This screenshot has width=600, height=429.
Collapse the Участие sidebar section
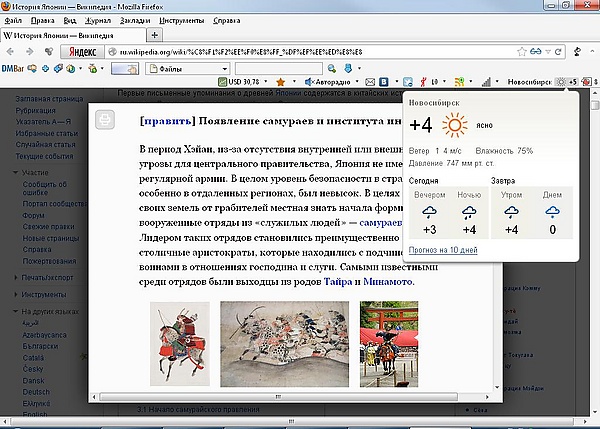(x=16, y=173)
